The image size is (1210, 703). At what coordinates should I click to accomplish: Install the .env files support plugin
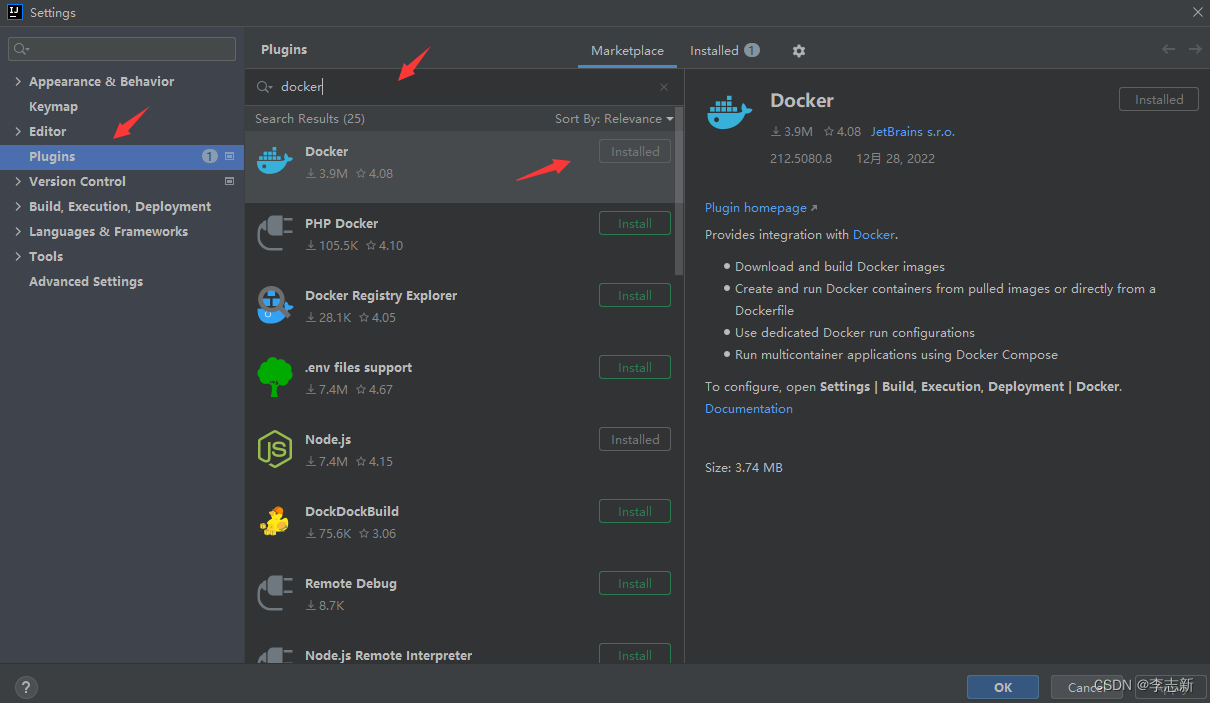pyautogui.click(x=635, y=368)
